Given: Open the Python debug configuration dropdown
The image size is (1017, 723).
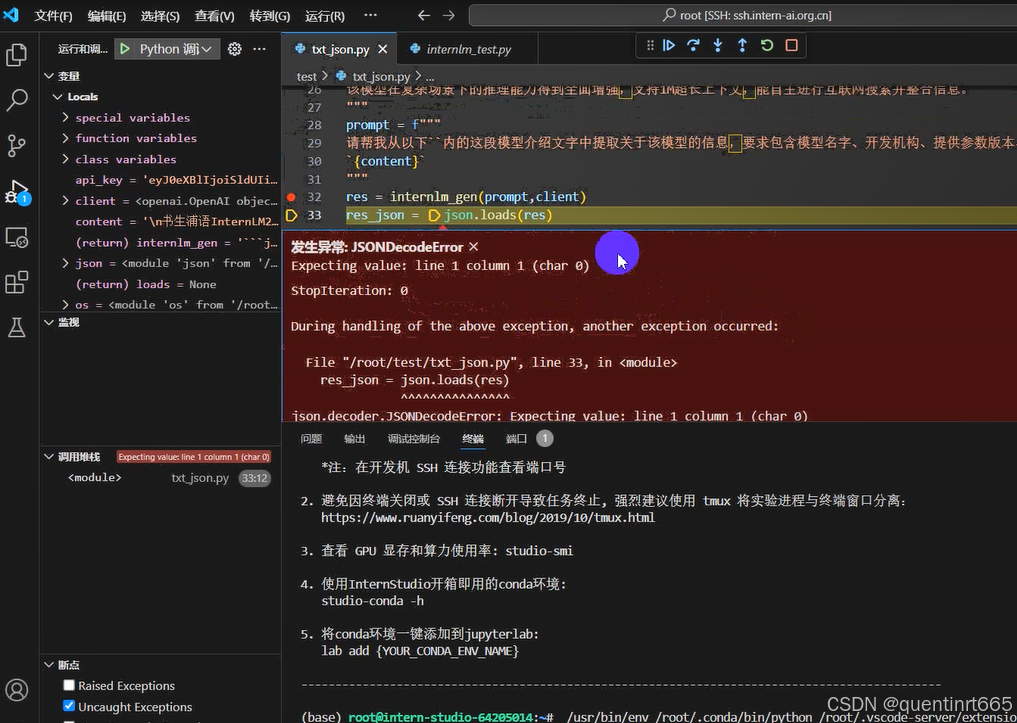Looking at the screenshot, I should 175,49.
